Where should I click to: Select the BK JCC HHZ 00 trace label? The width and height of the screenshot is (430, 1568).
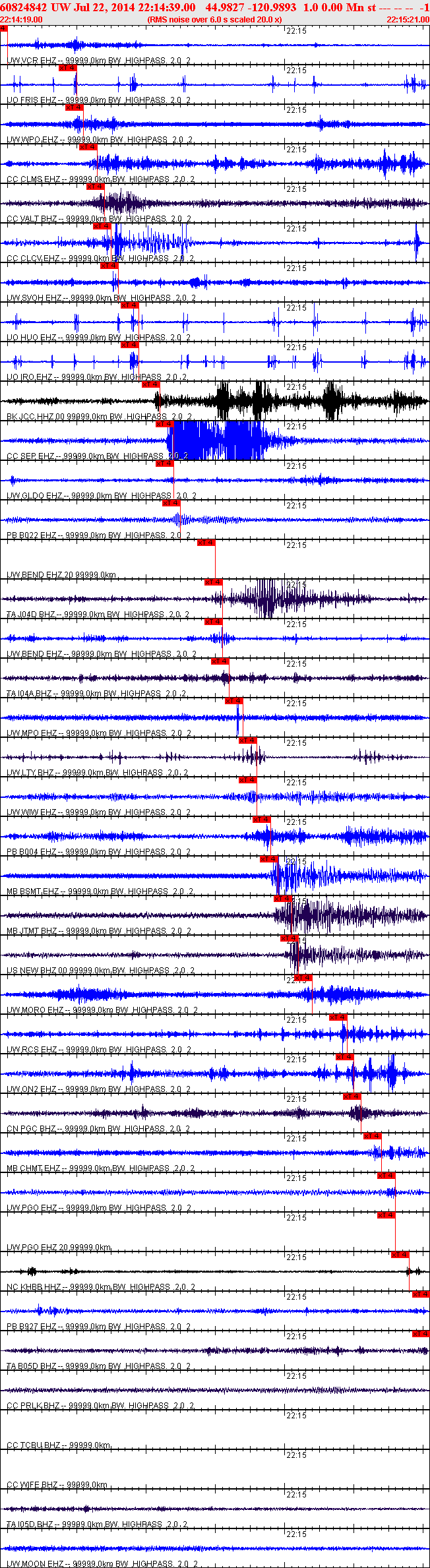(100, 417)
